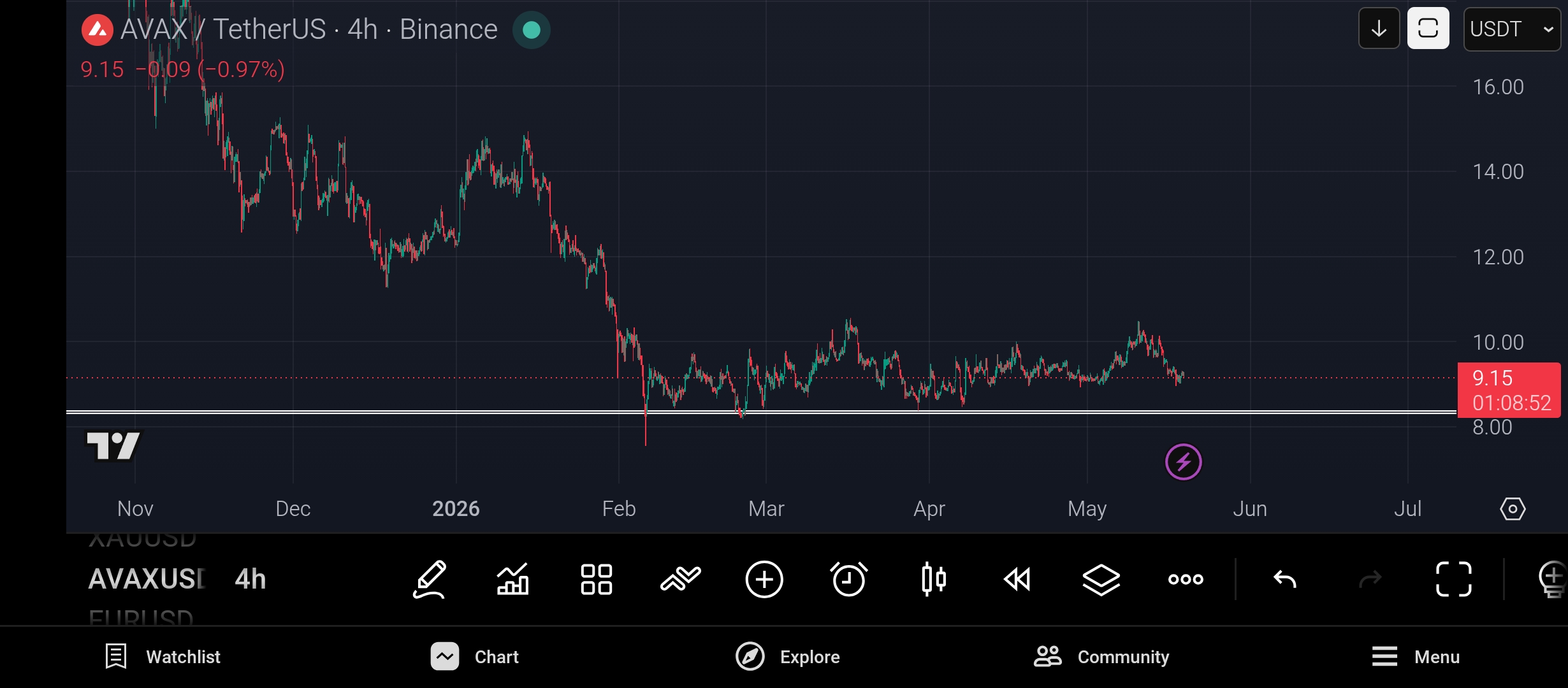The height and width of the screenshot is (688, 1568).
Task: Switch to the Community tab
Action: click(x=1101, y=657)
